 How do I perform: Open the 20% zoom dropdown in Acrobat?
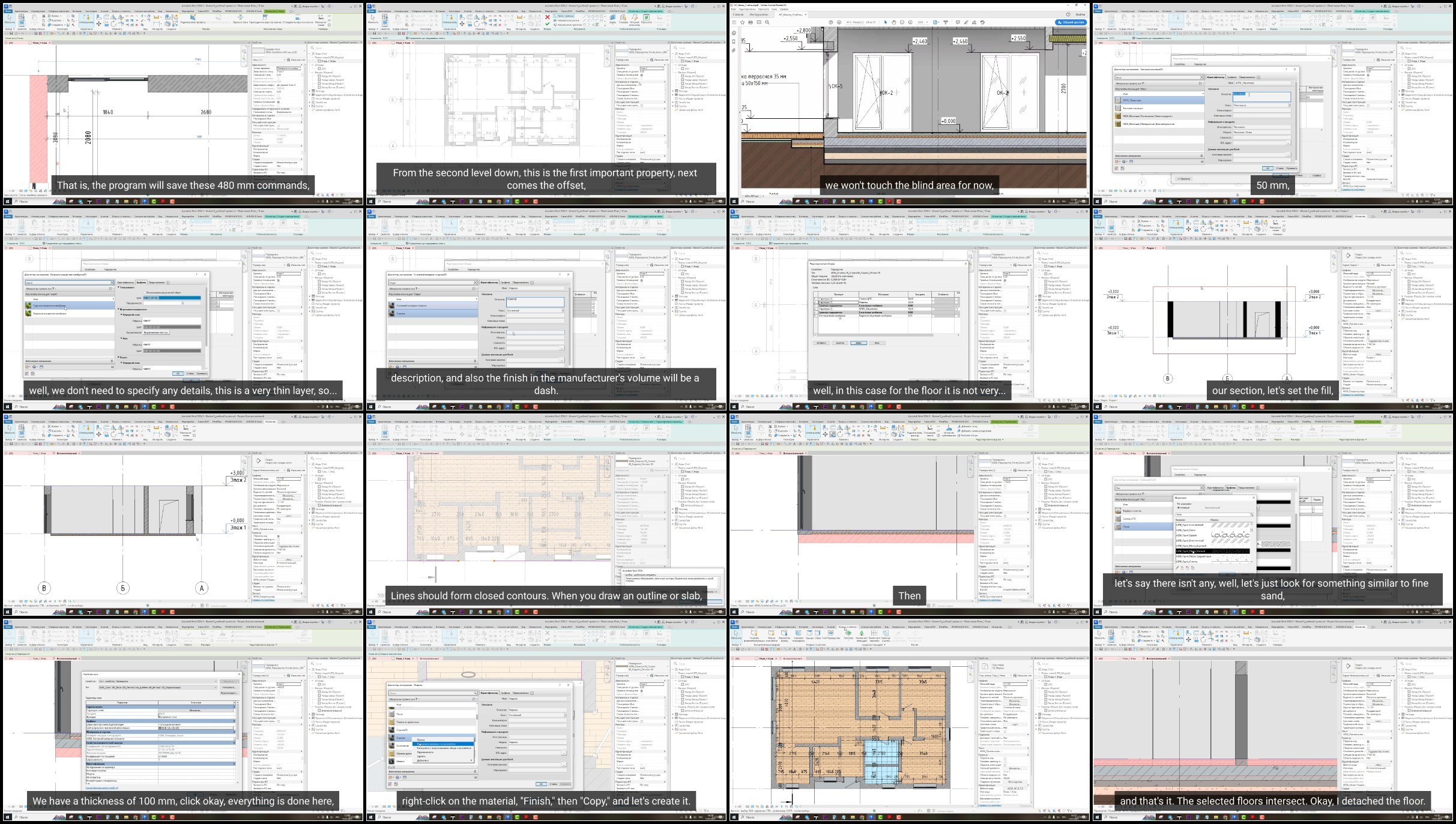(x=927, y=22)
